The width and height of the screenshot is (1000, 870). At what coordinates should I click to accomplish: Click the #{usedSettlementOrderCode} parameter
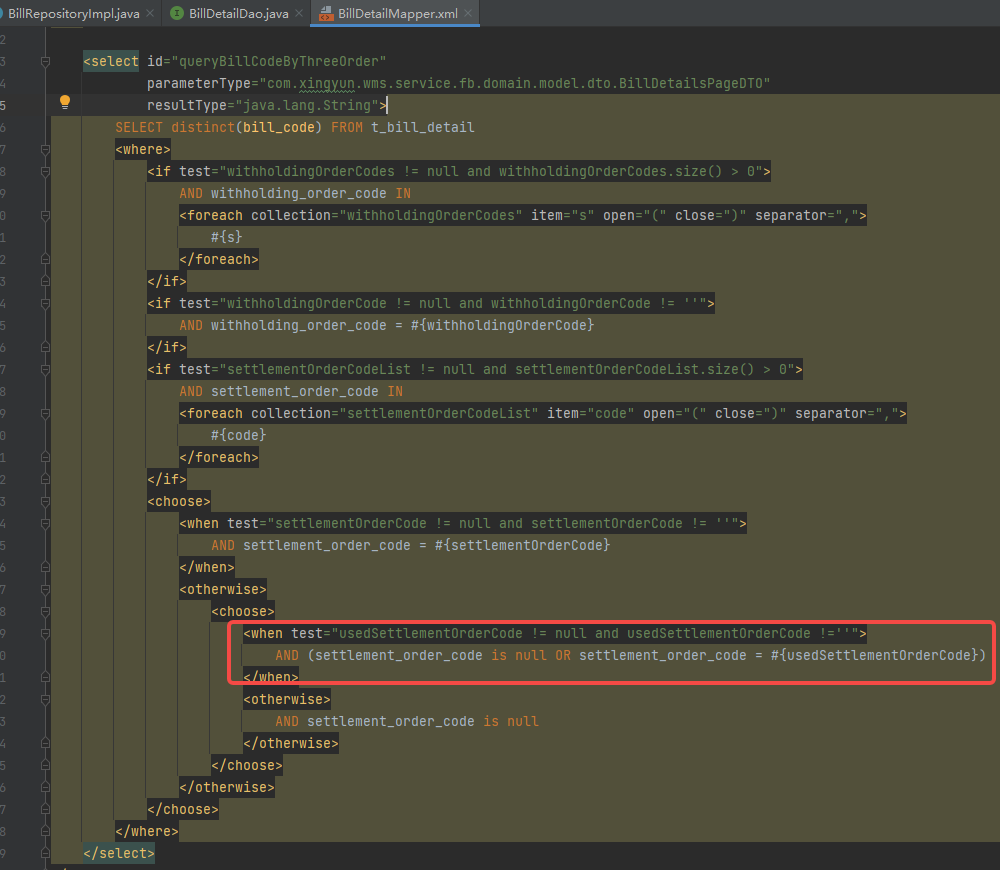[874, 656]
